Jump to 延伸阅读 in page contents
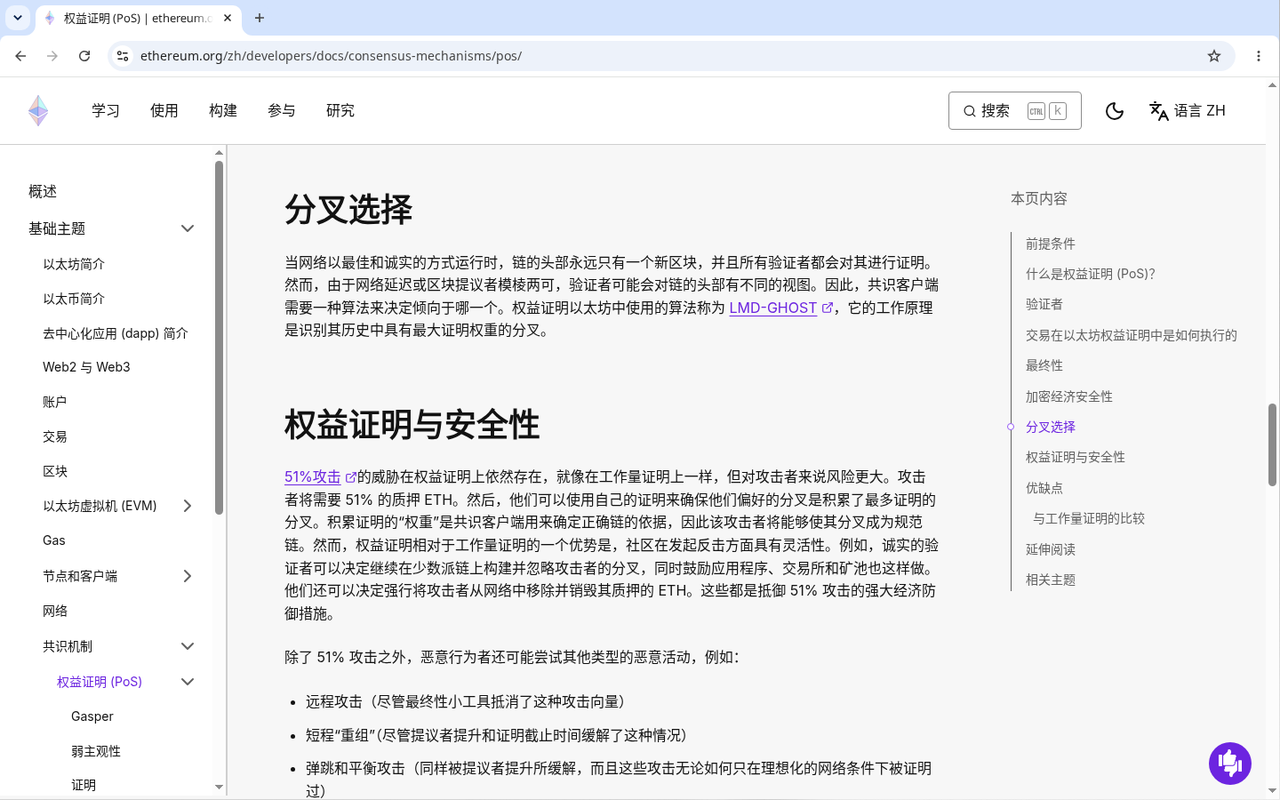This screenshot has width=1280, height=800. tap(1050, 549)
